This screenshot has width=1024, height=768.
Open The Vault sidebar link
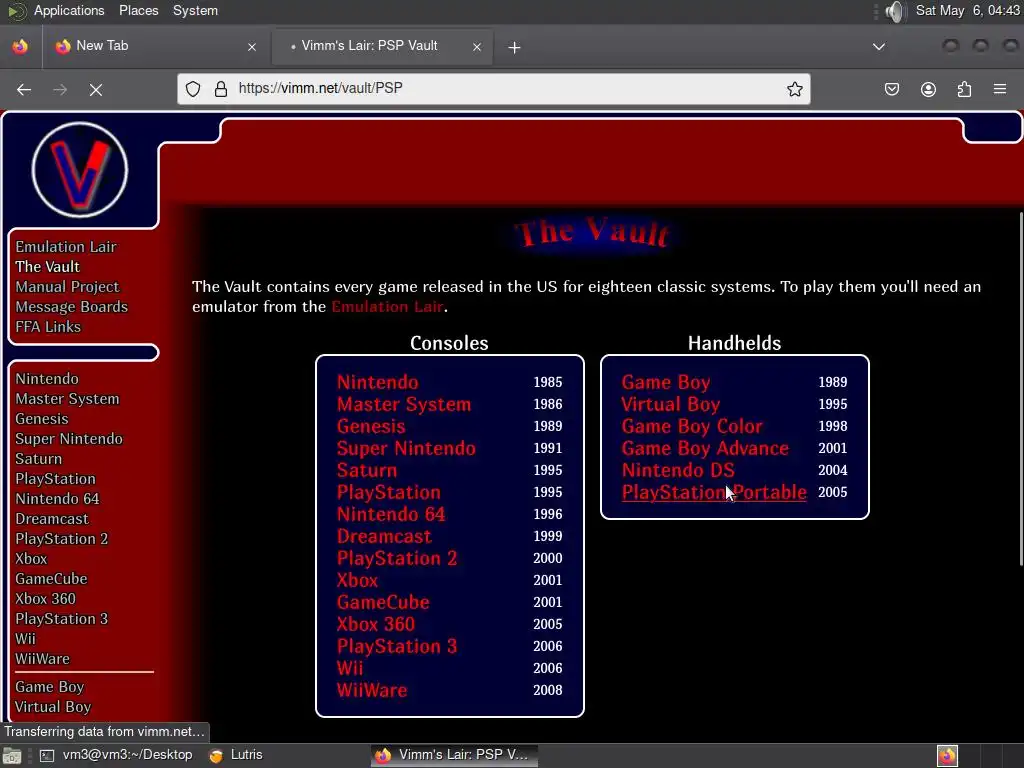[x=48, y=266]
